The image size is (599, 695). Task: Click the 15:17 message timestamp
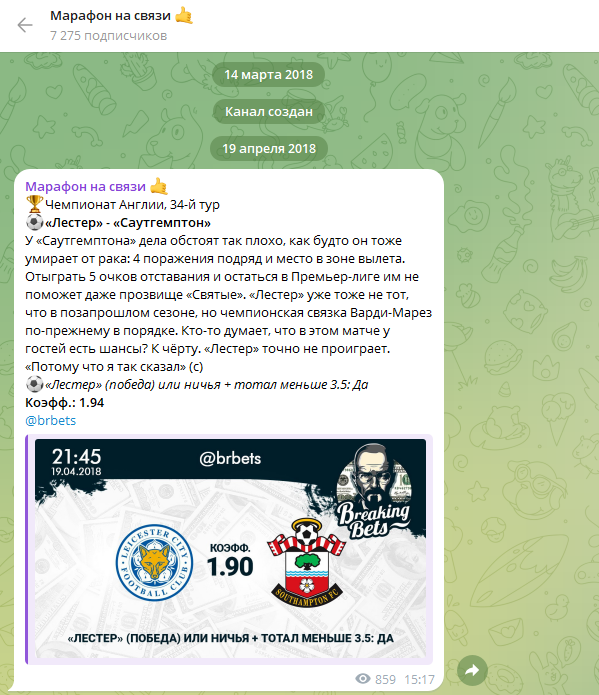419,679
